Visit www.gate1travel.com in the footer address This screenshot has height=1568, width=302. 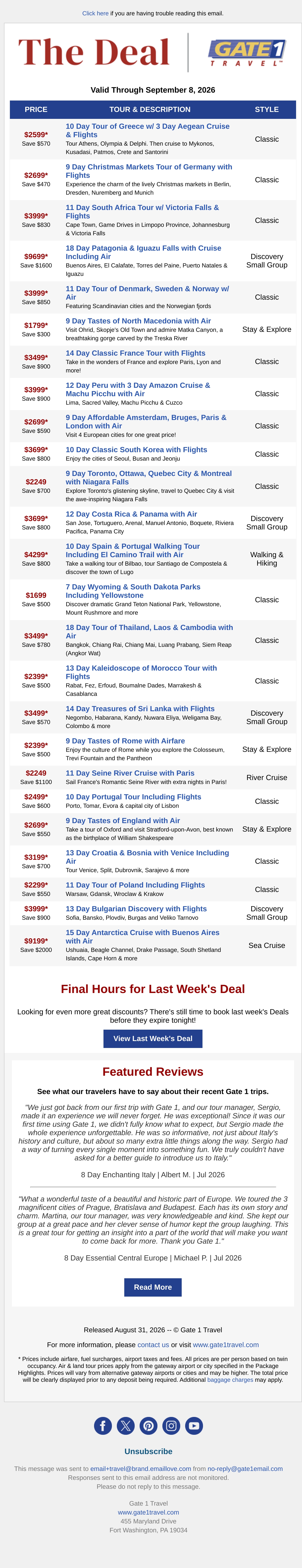point(149,1512)
